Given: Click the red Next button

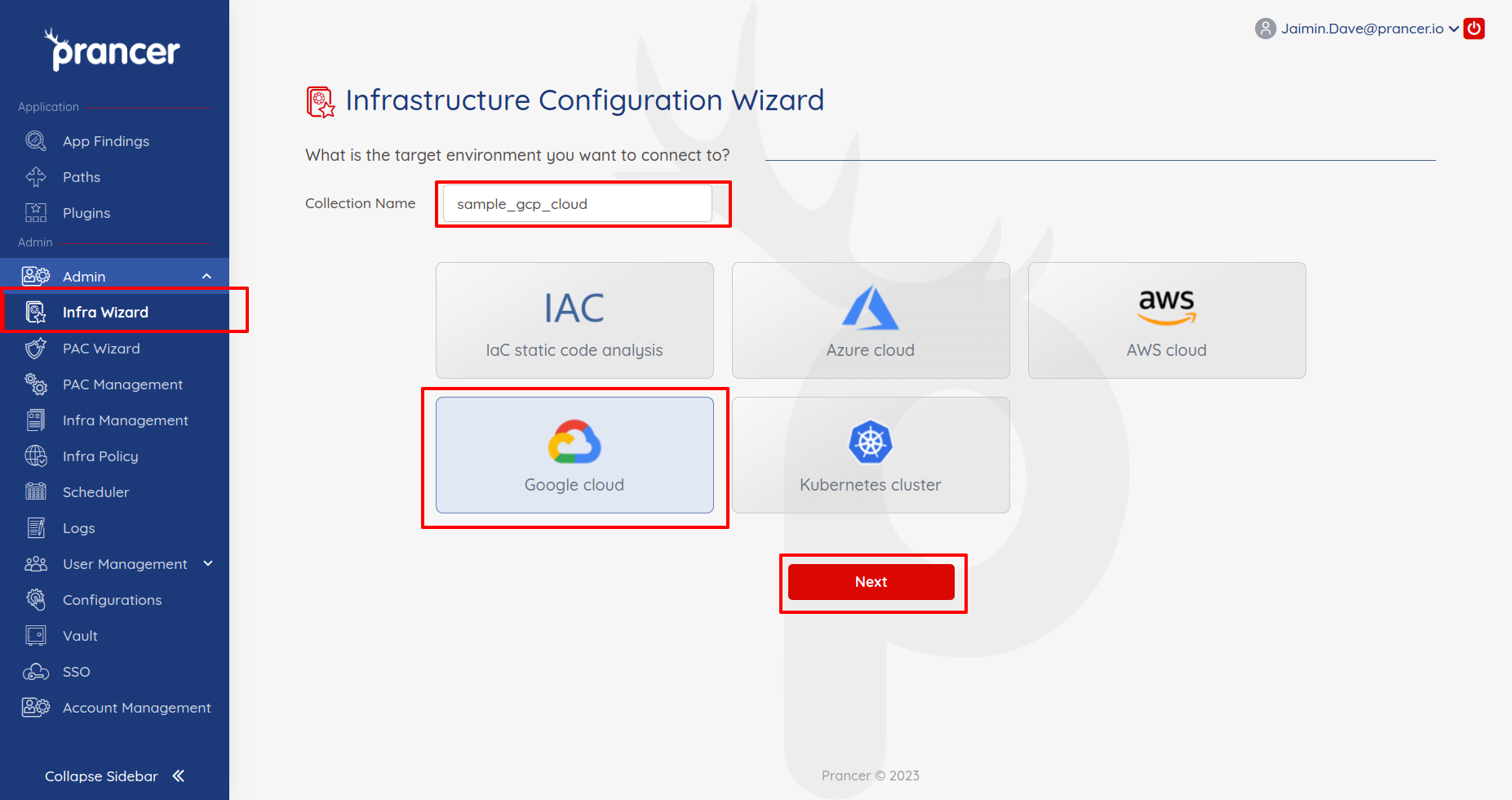Looking at the screenshot, I should (x=871, y=582).
